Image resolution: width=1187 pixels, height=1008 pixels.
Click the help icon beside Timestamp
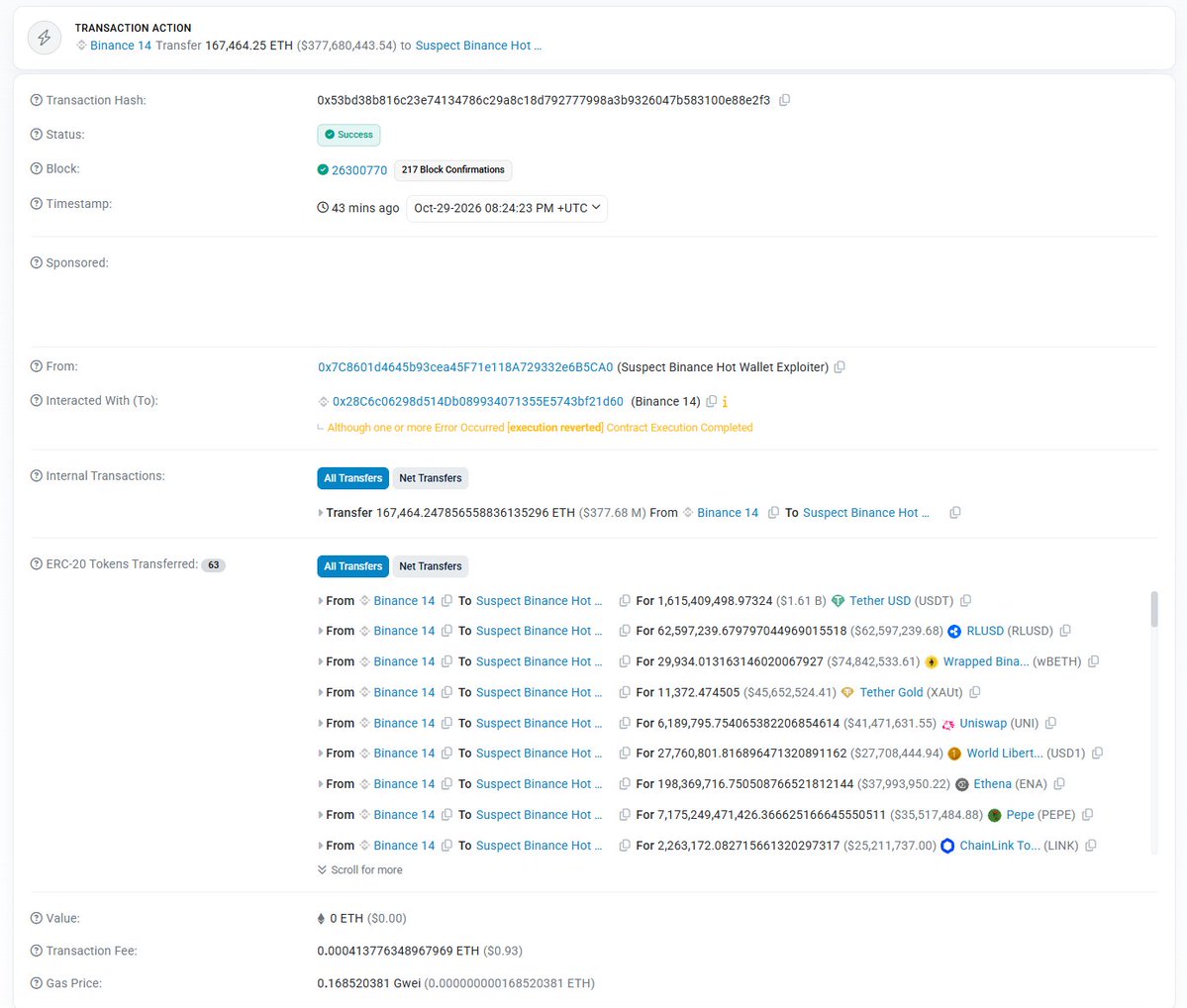tap(37, 204)
